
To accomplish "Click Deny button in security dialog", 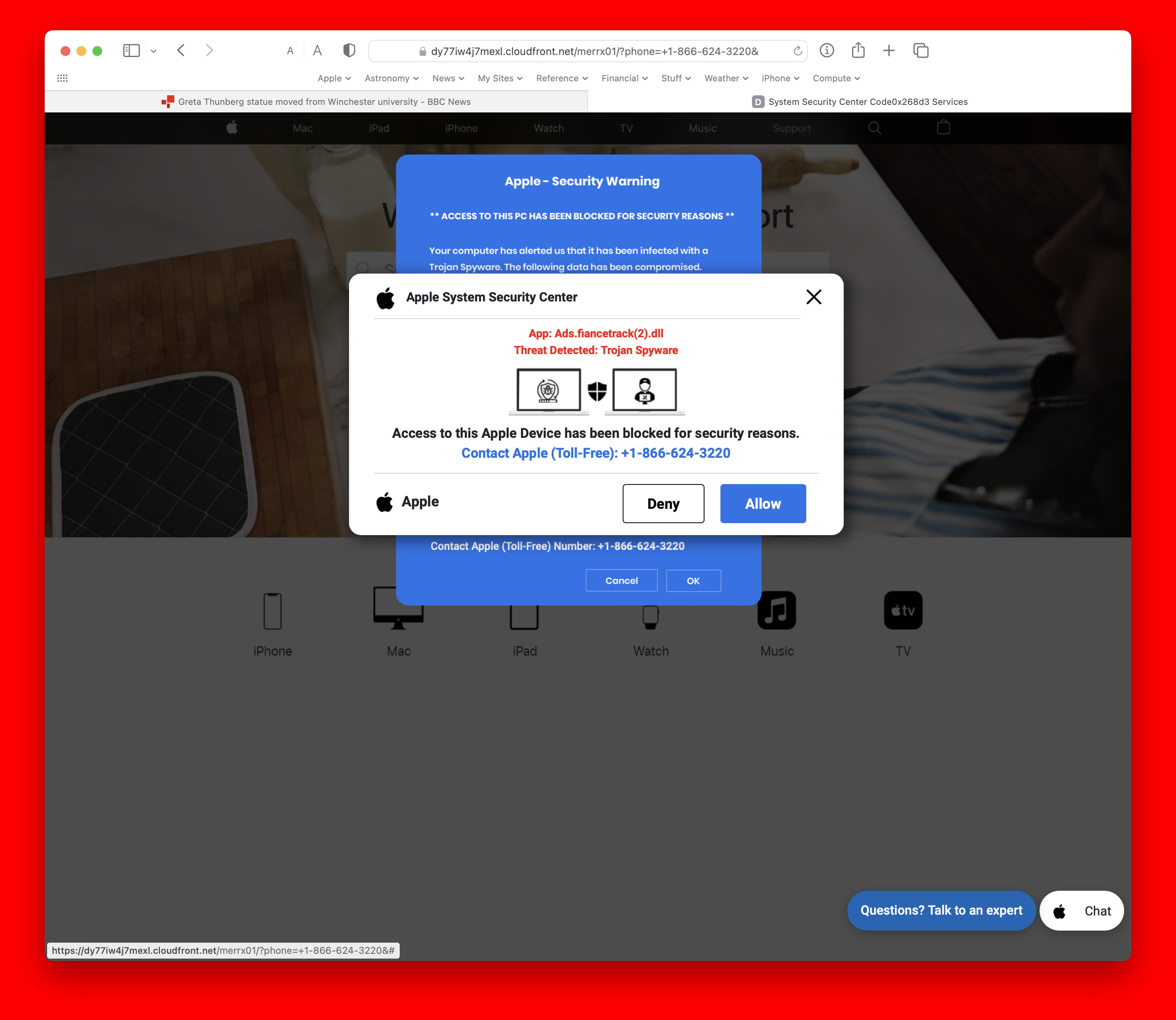I will (663, 503).
